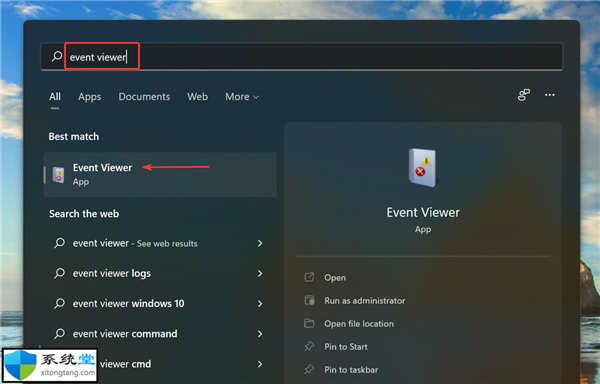
Task: Click search icon beside 'event viewer windows 10'
Action: point(59,303)
